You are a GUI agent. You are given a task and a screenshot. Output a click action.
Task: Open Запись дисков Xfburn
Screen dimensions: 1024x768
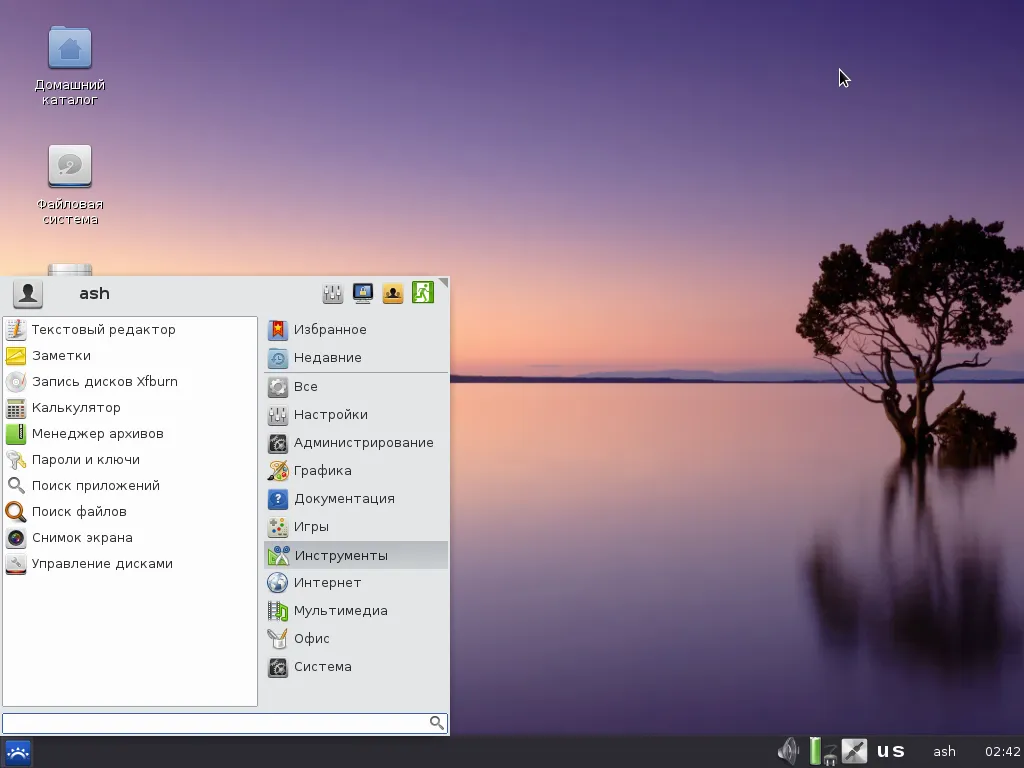pos(130,382)
